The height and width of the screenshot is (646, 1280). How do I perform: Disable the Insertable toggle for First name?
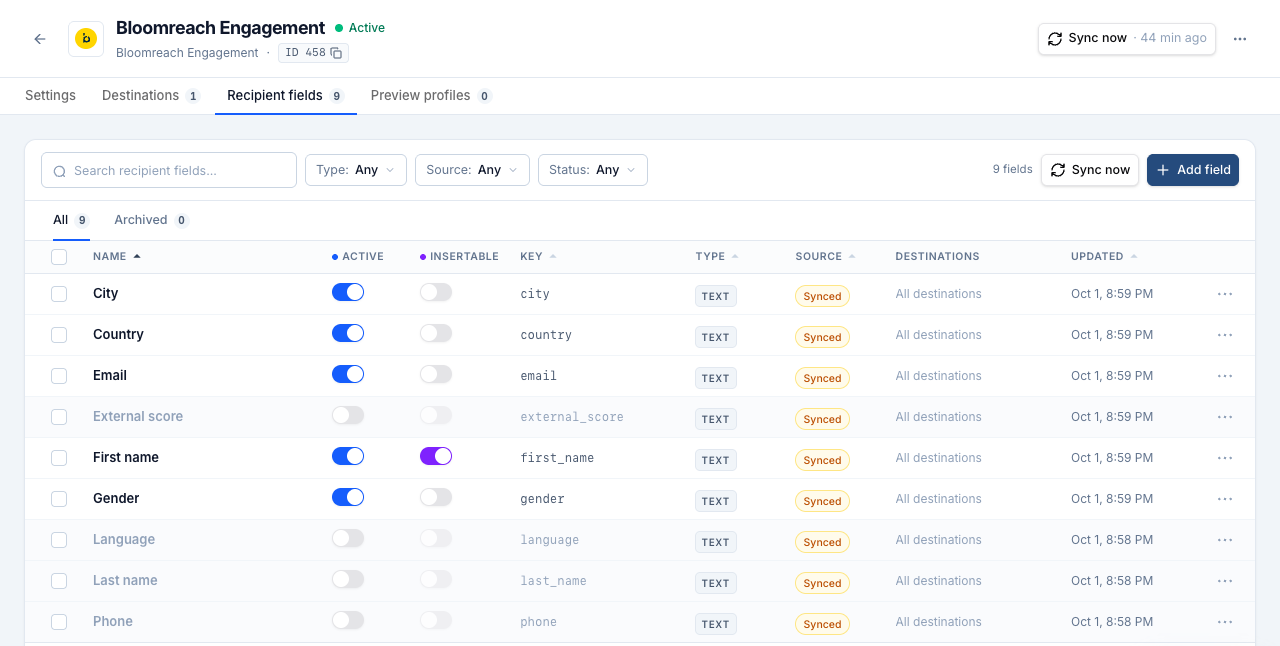coord(436,456)
